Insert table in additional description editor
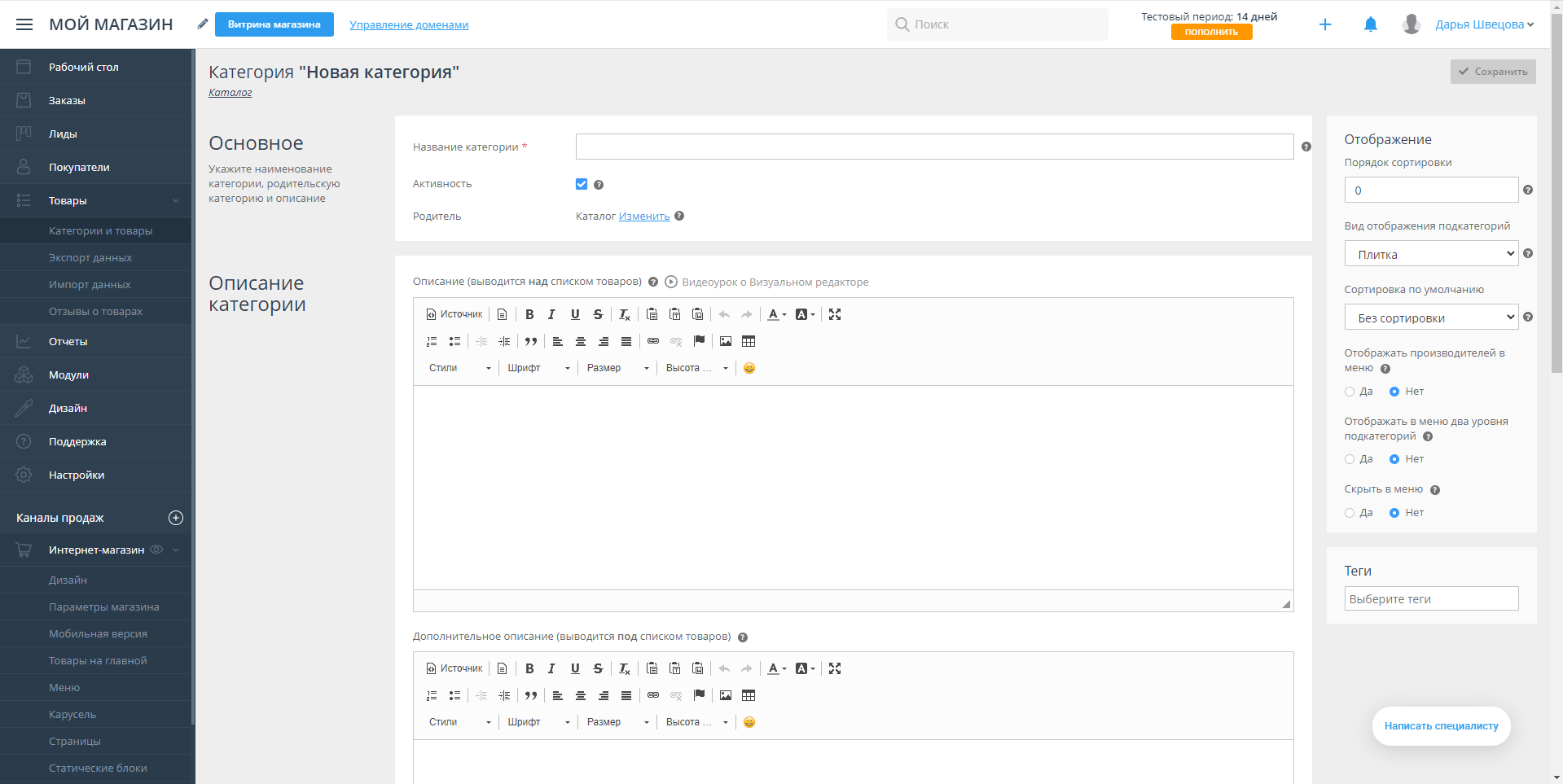Screen dimensions: 1563x784 [x=749, y=695]
